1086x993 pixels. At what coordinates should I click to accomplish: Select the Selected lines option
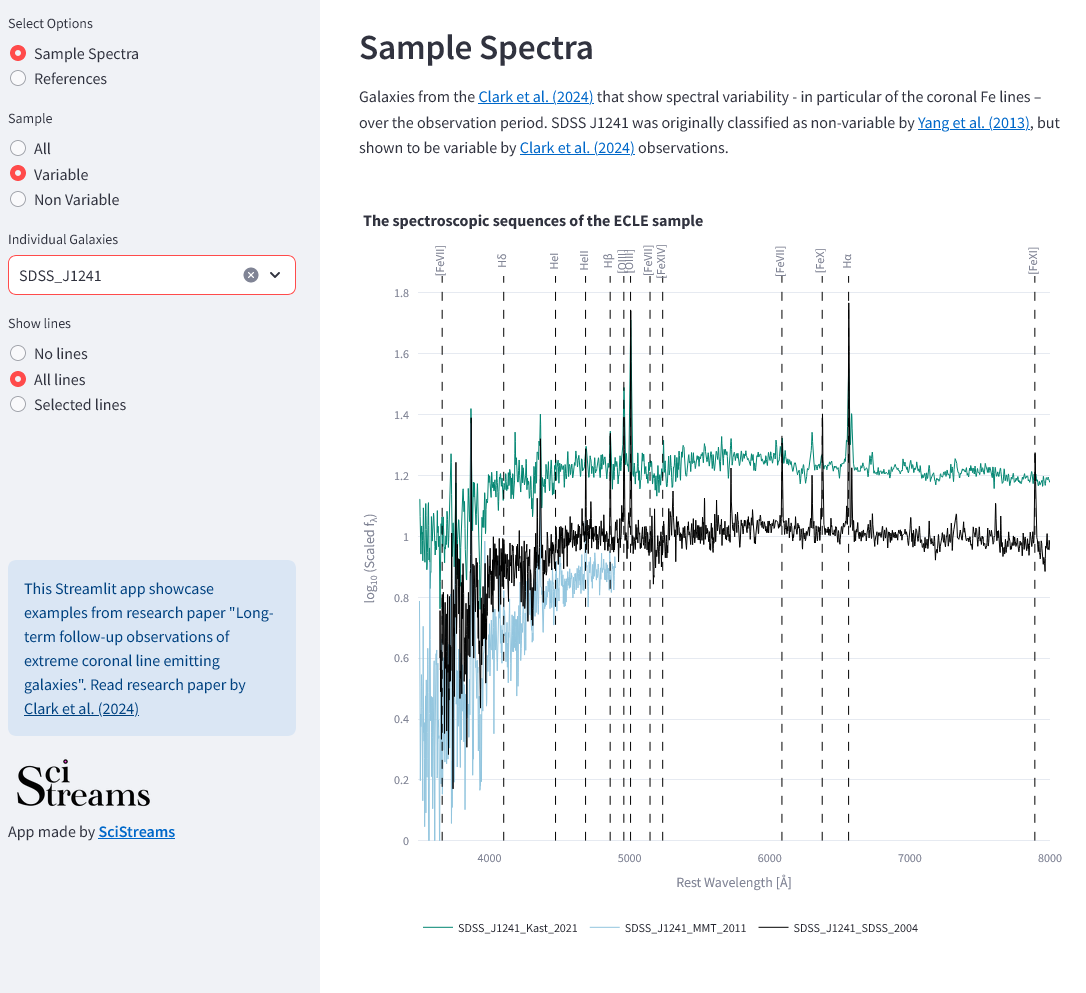pyautogui.click(x=69, y=405)
